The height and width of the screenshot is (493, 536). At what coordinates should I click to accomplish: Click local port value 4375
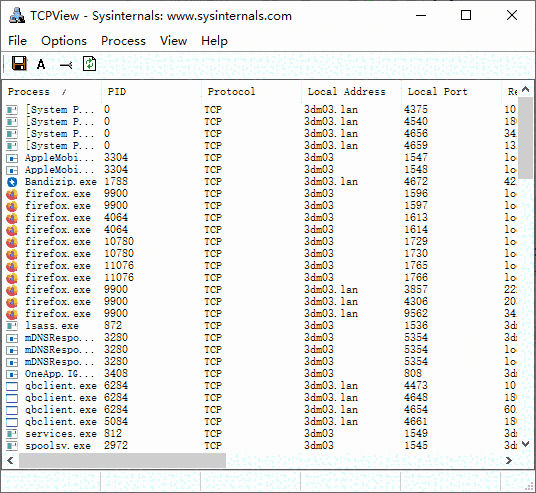[x=416, y=109]
